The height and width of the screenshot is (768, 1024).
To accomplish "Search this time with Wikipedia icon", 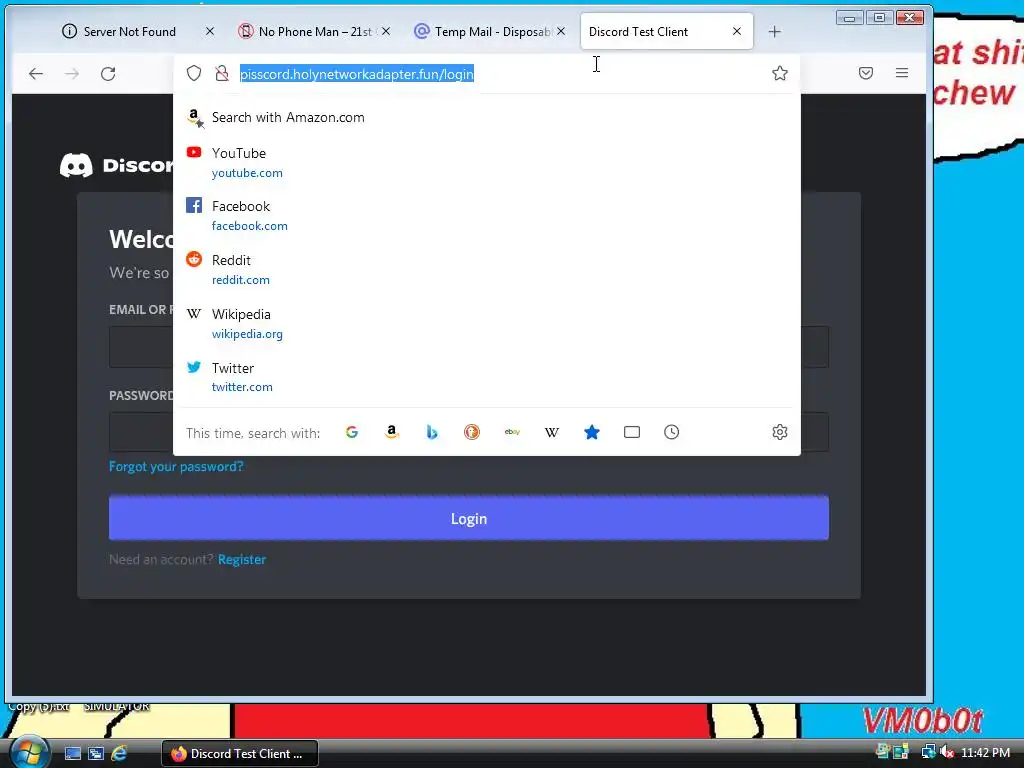I will [552, 432].
